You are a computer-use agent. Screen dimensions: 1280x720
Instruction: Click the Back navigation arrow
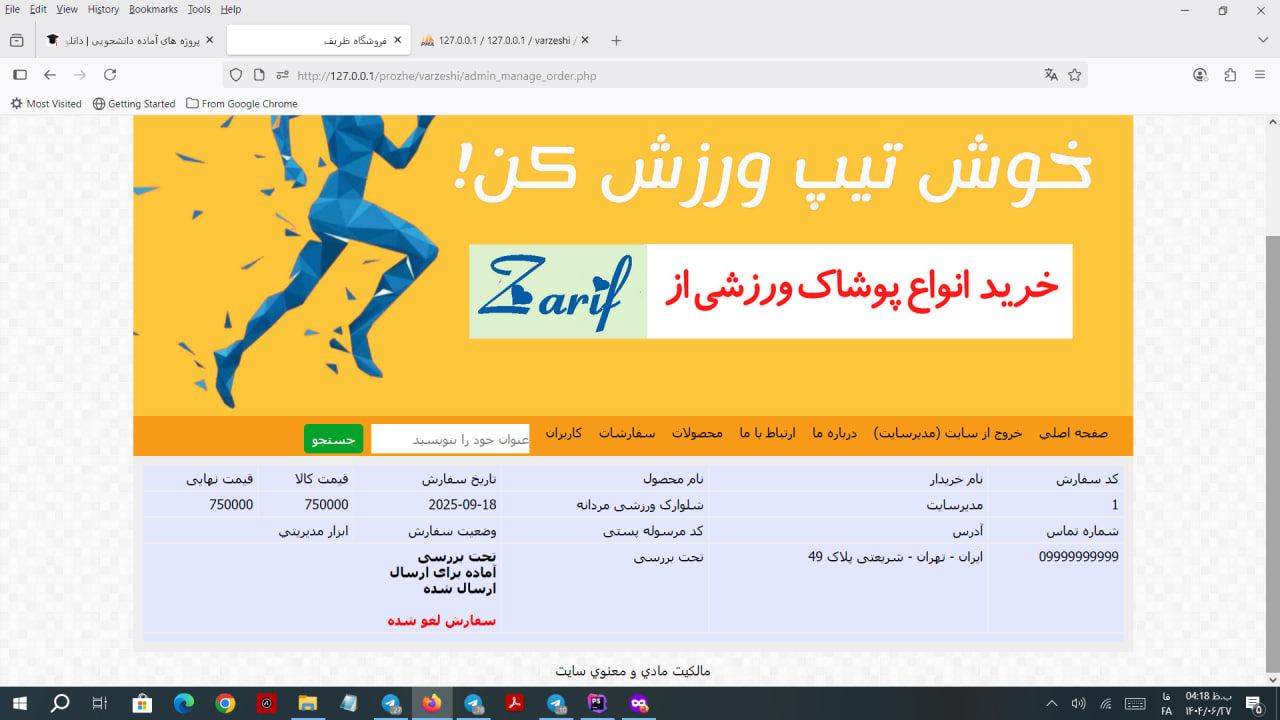pos(50,75)
